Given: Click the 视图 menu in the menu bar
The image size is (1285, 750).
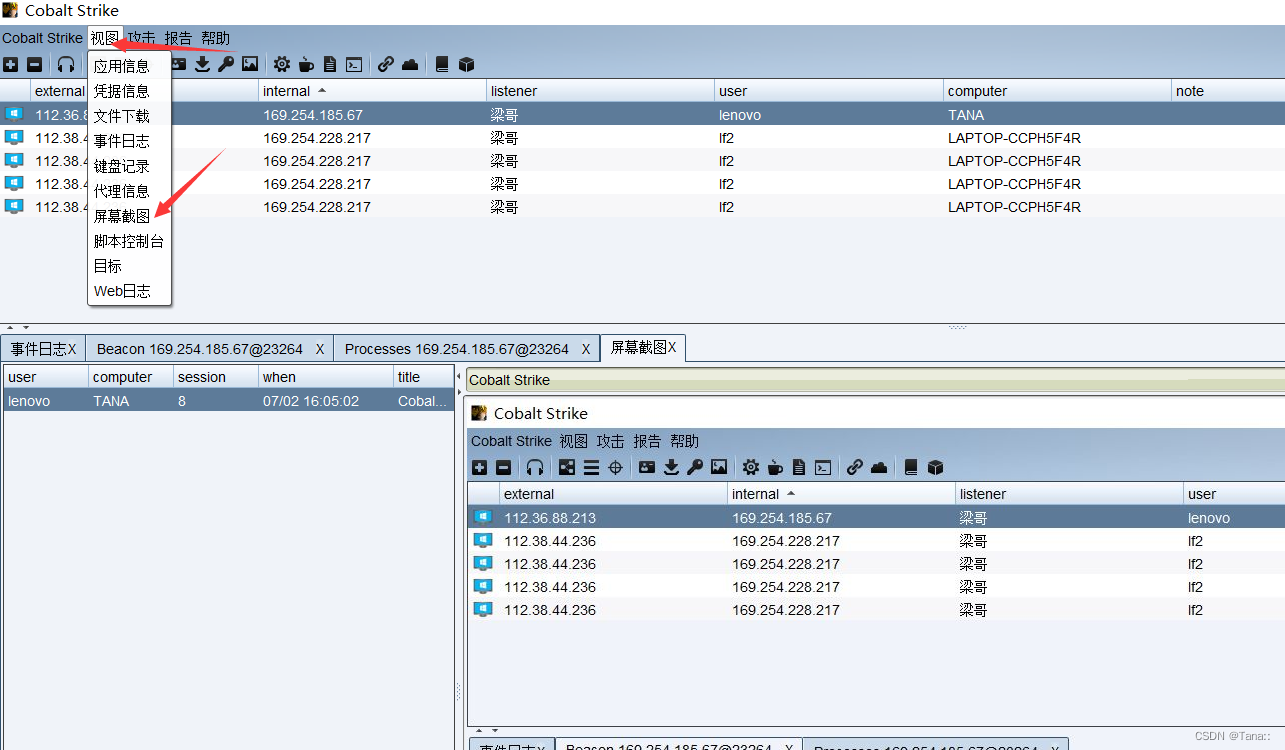Looking at the screenshot, I should pyautogui.click(x=105, y=38).
